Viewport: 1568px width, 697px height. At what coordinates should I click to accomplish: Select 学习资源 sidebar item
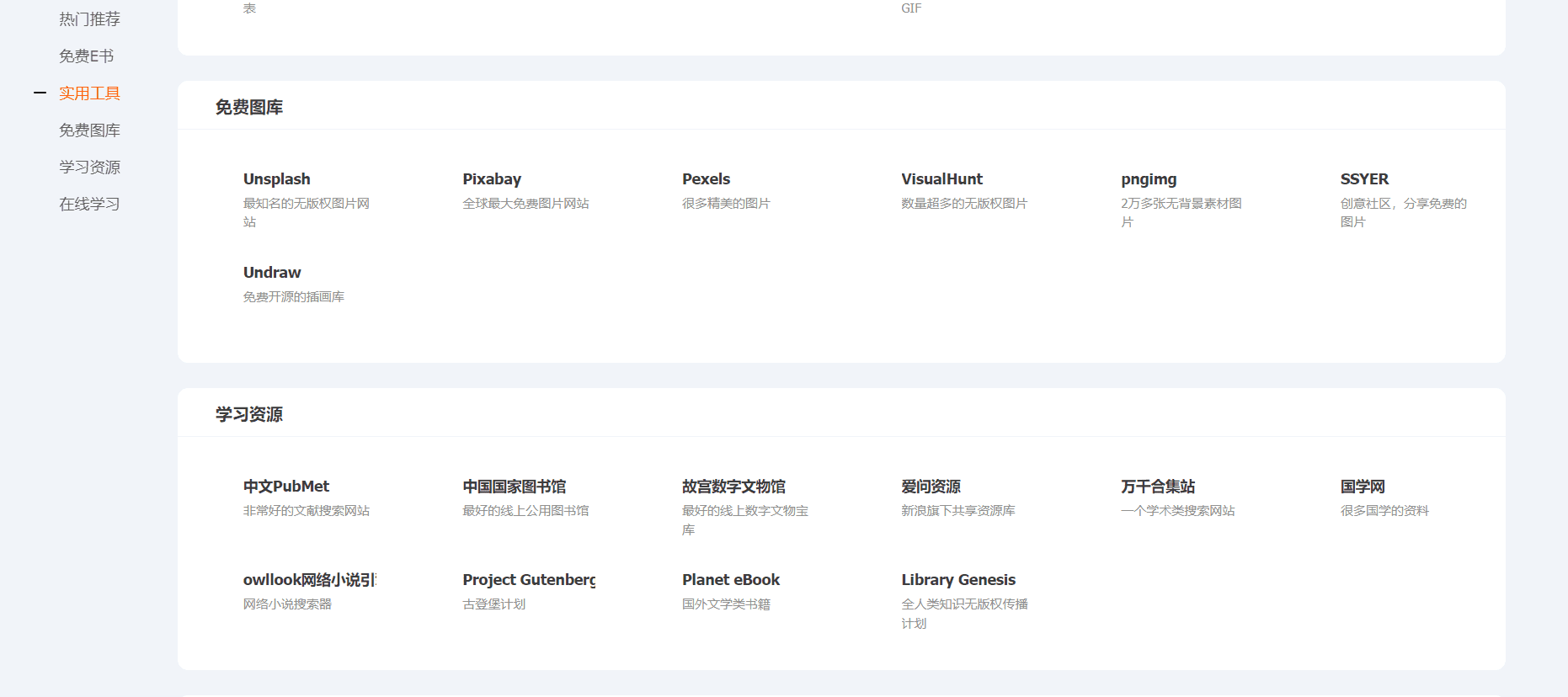click(89, 167)
